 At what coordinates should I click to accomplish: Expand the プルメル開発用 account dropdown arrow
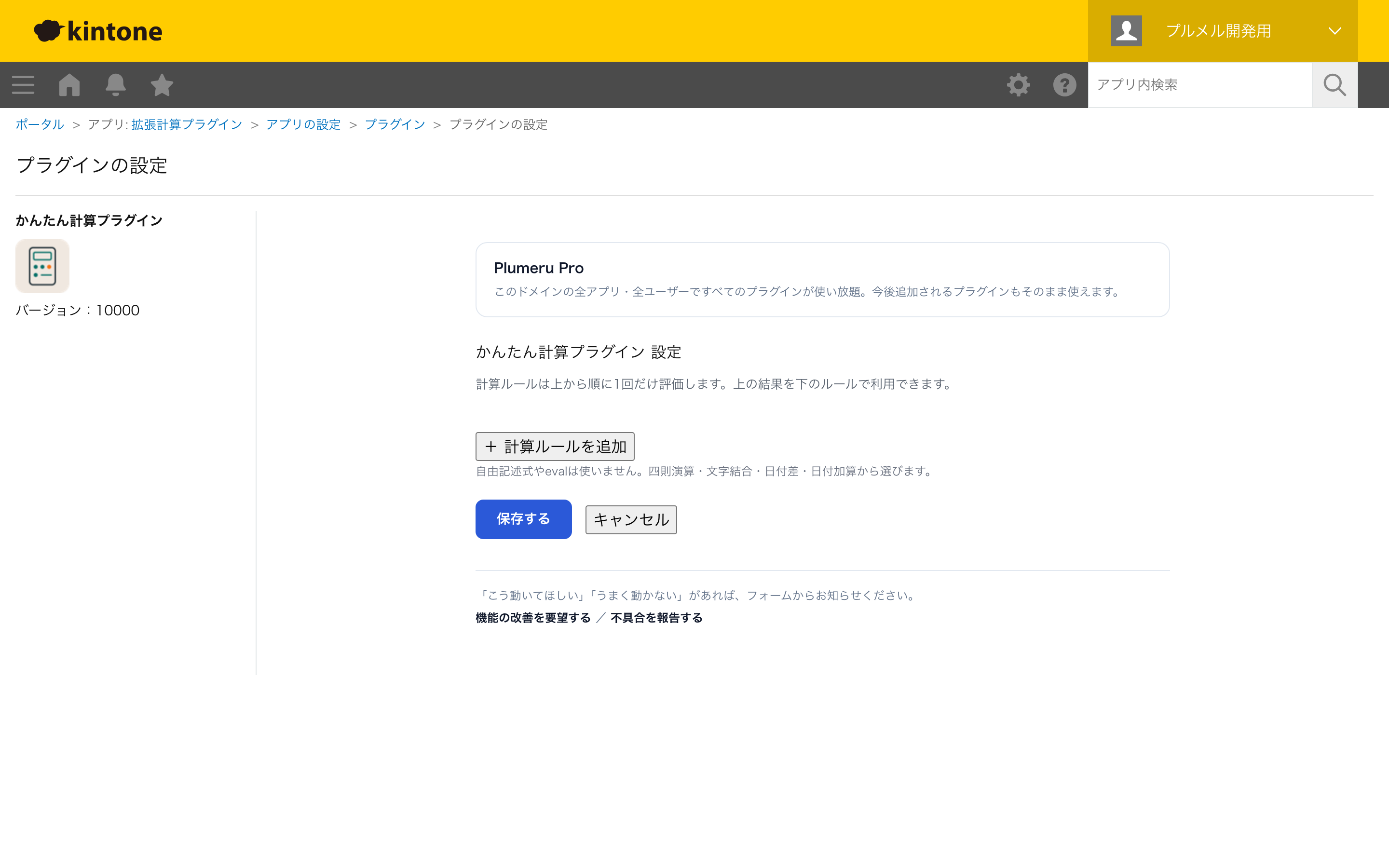(1335, 31)
